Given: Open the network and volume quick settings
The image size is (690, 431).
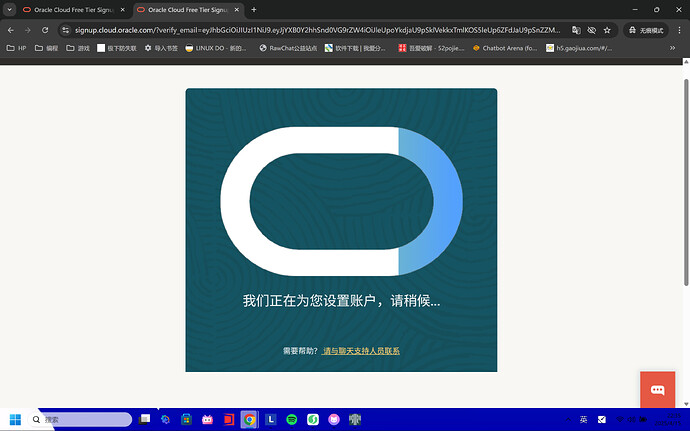Looking at the screenshot, I should coord(631,420).
